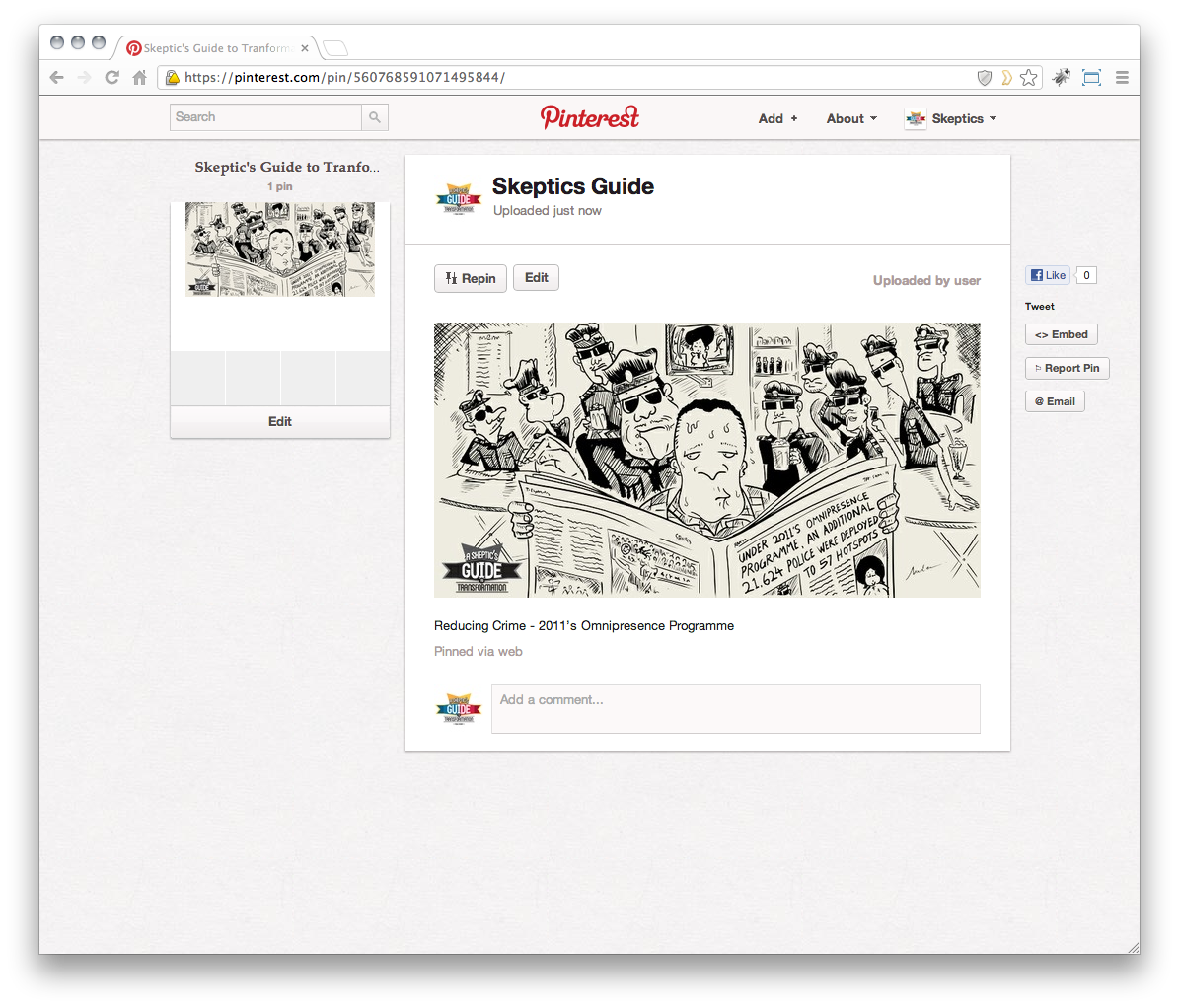Expand the Add dropdown menu

777,118
